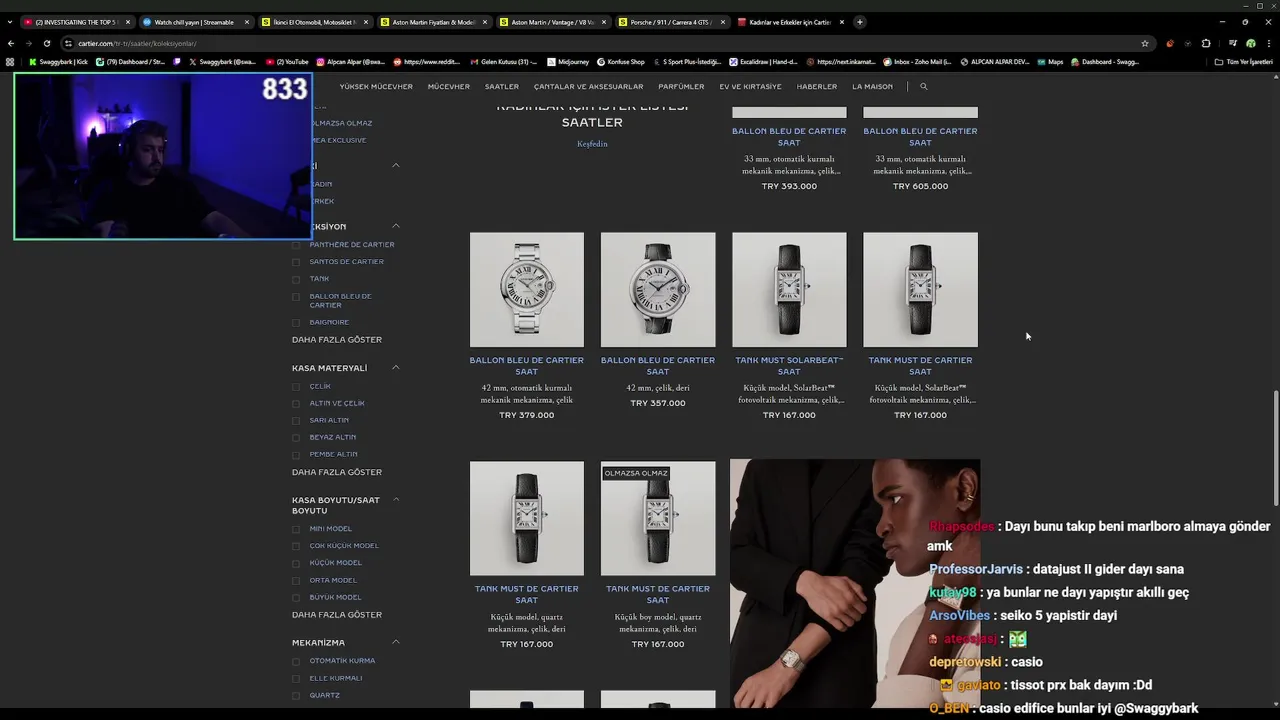Open the Mücevher menu item

(449, 87)
